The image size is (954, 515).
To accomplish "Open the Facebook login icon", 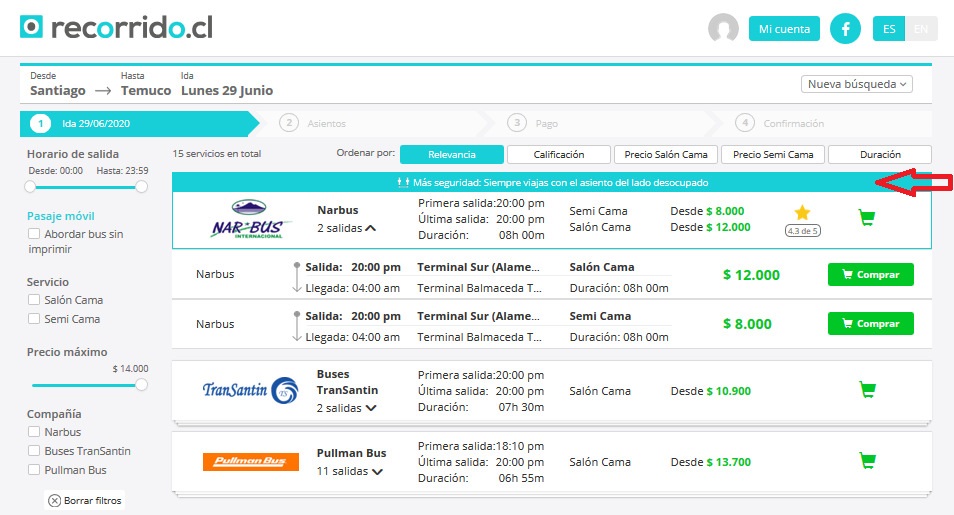I will coord(845,29).
